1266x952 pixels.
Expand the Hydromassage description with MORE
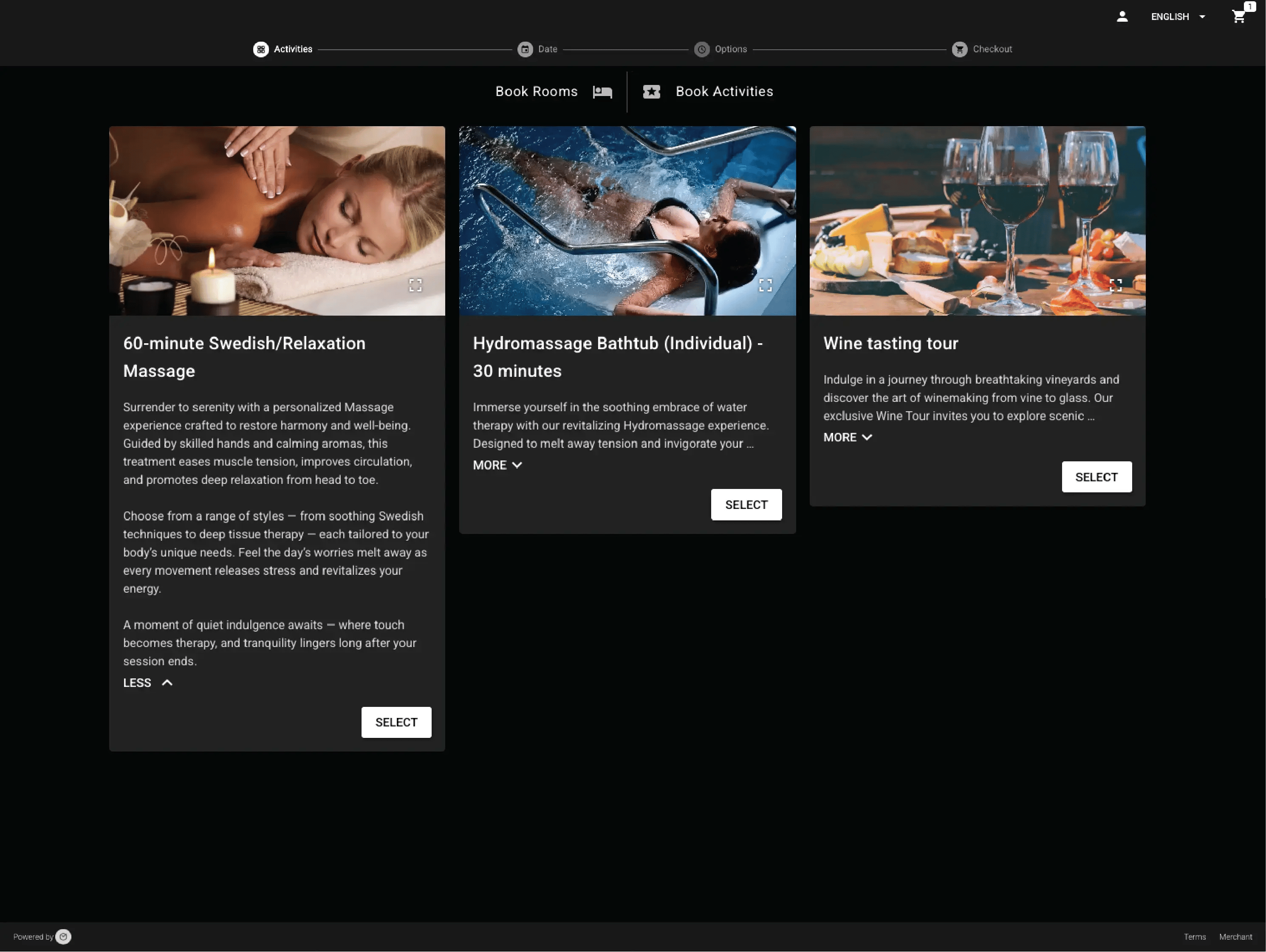pyautogui.click(x=497, y=465)
